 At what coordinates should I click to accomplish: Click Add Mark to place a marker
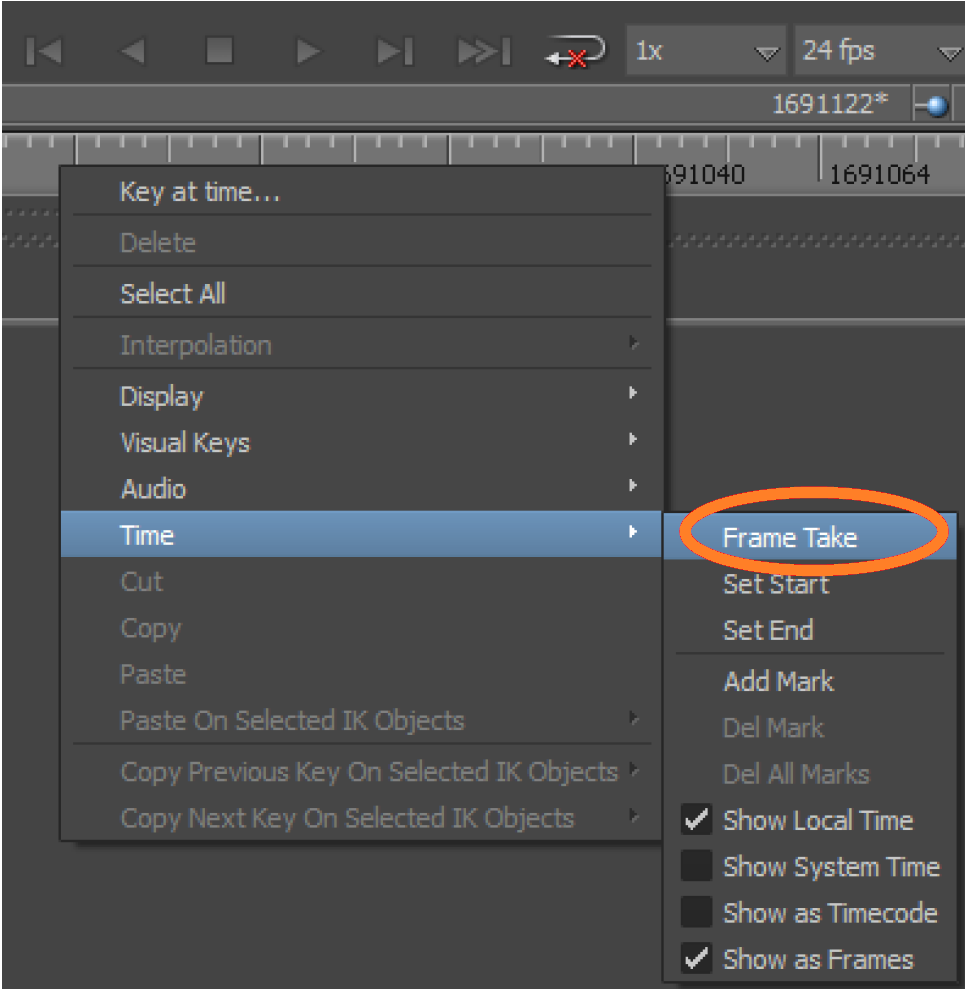click(778, 681)
